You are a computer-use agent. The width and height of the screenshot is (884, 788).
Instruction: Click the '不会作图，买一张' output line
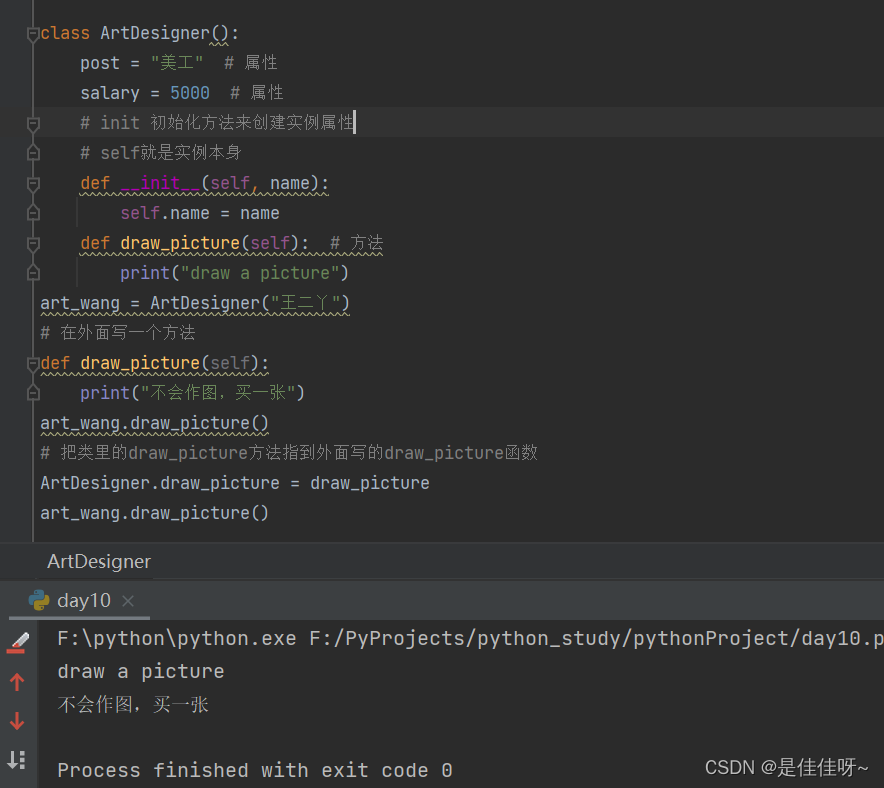tap(133, 705)
